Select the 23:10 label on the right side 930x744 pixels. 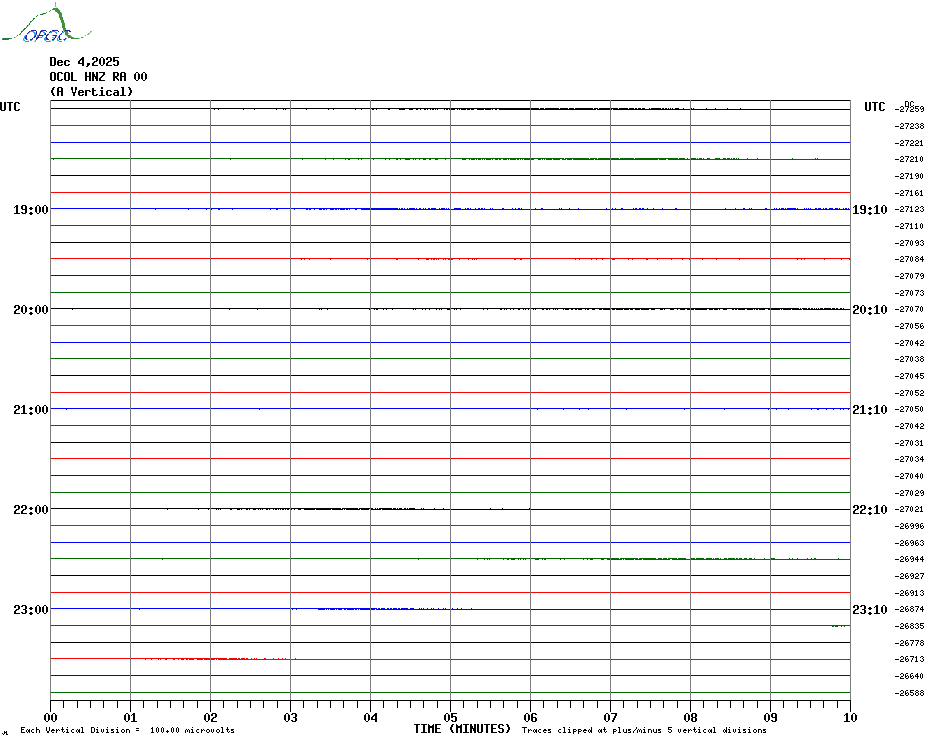click(869, 610)
